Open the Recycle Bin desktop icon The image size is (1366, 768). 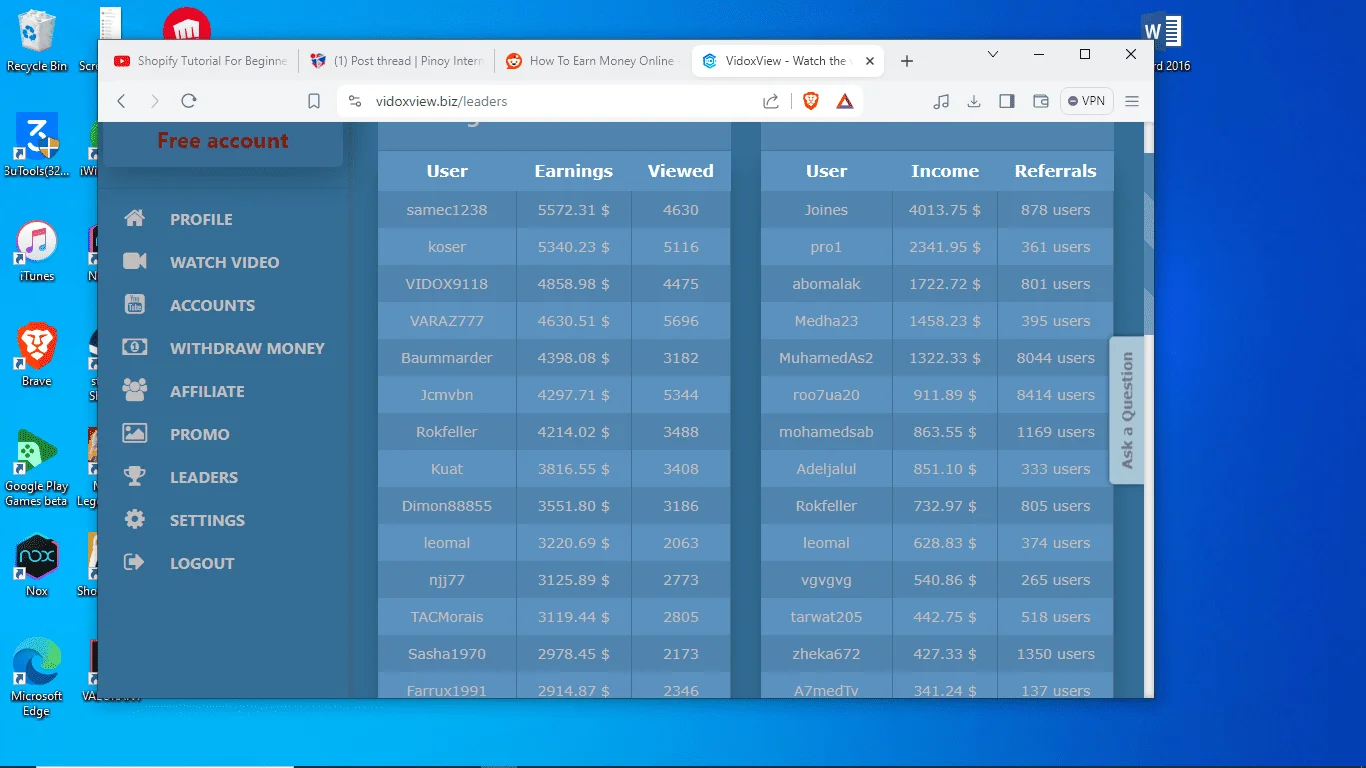[x=37, y=42]
